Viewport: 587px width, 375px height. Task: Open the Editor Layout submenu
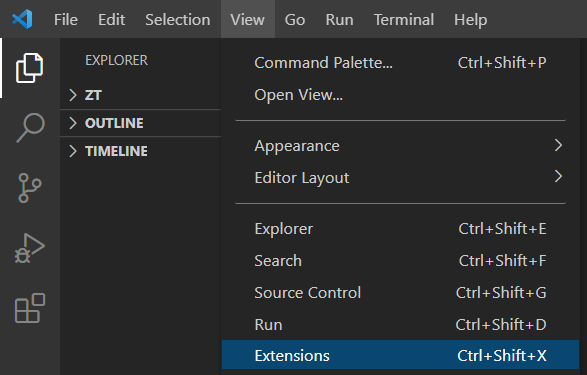[400, 177]
